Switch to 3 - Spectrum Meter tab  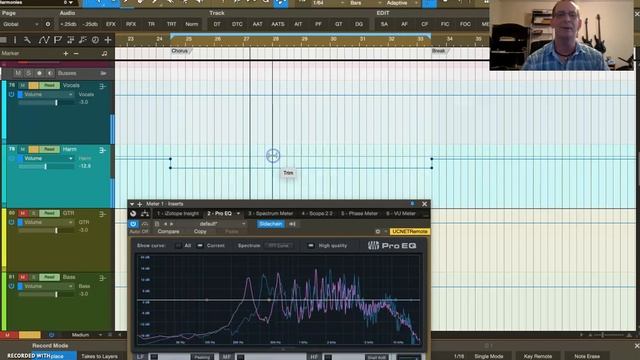[270, 213]
